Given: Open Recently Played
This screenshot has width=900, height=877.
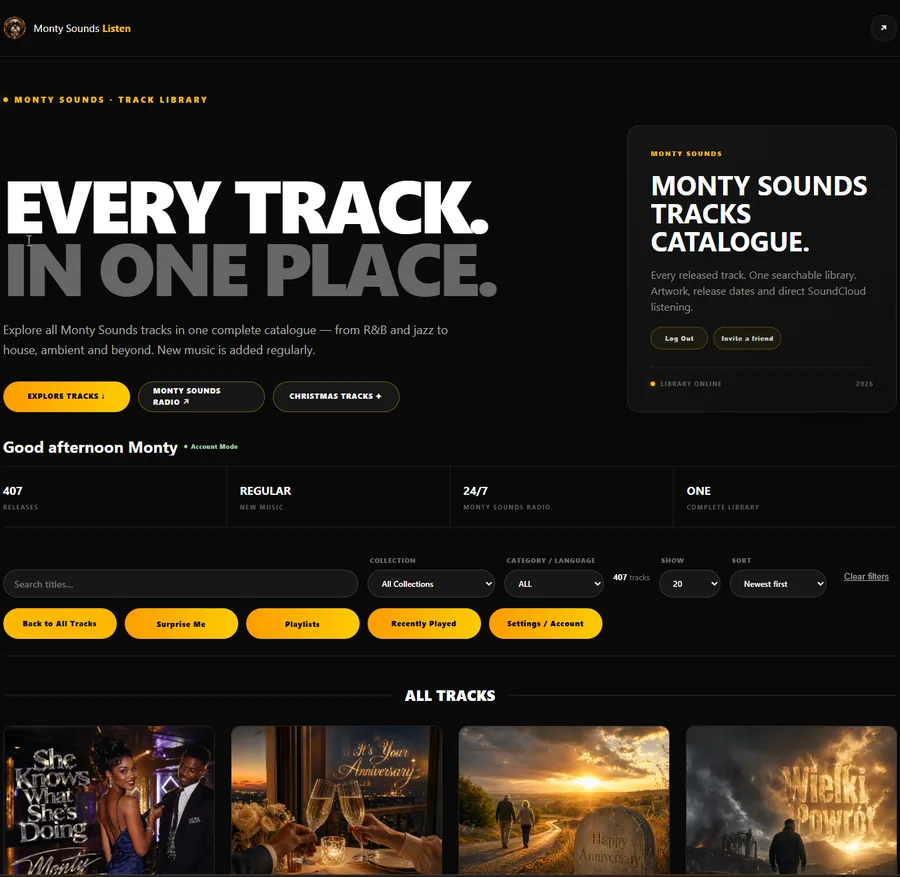Looking at the screenshot, I should tap(424, 624).
